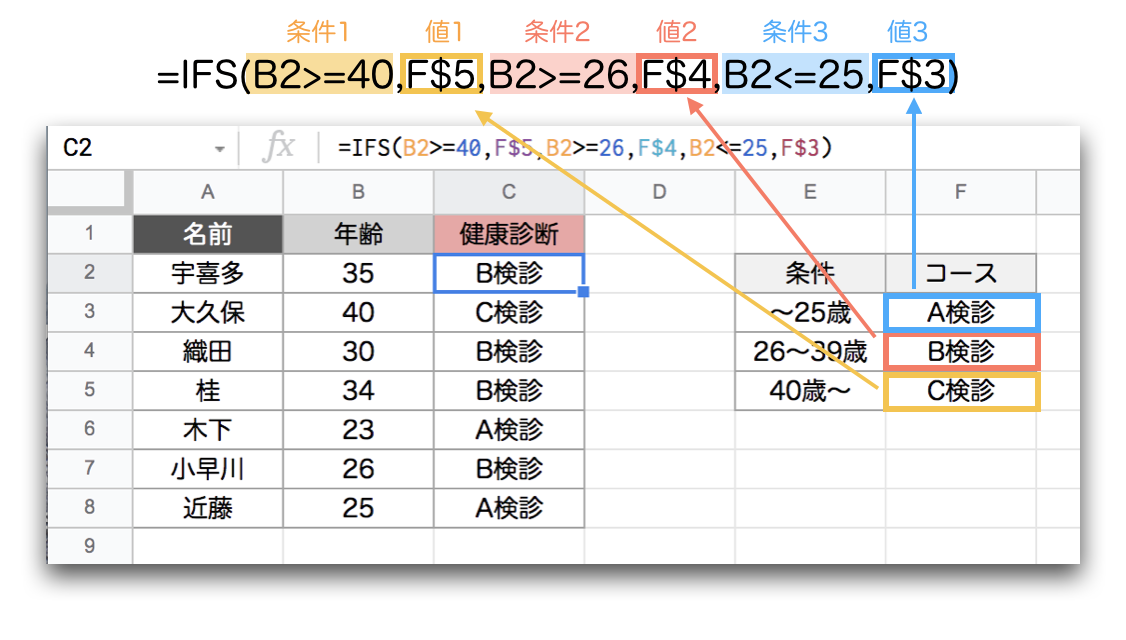Select the cell with 織田
This screenshot has width=1126, height=640.
(x=208, y=351)
